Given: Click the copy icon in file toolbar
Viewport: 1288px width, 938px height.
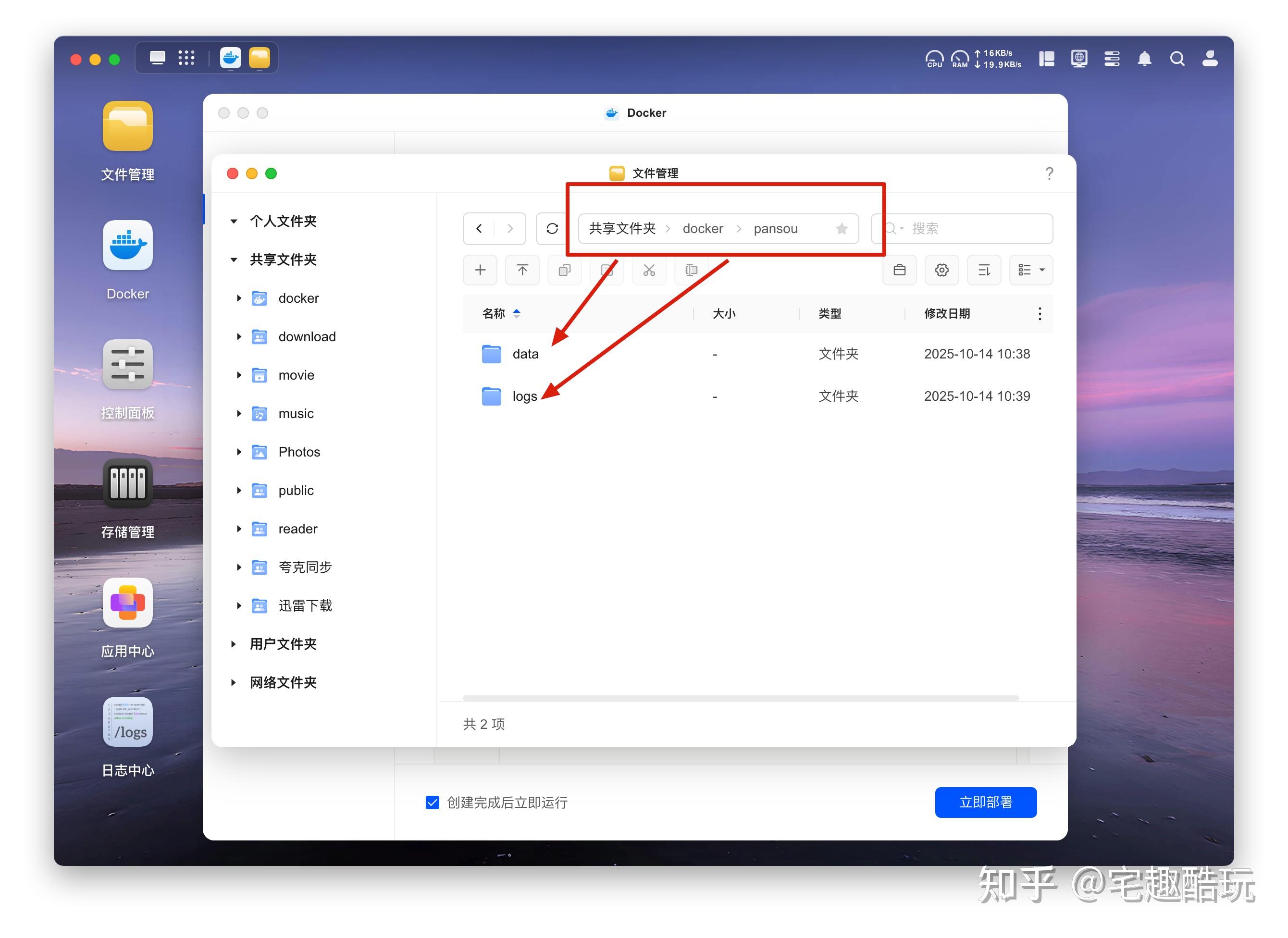Looking at the screenshot, I should tap(565, 270).
